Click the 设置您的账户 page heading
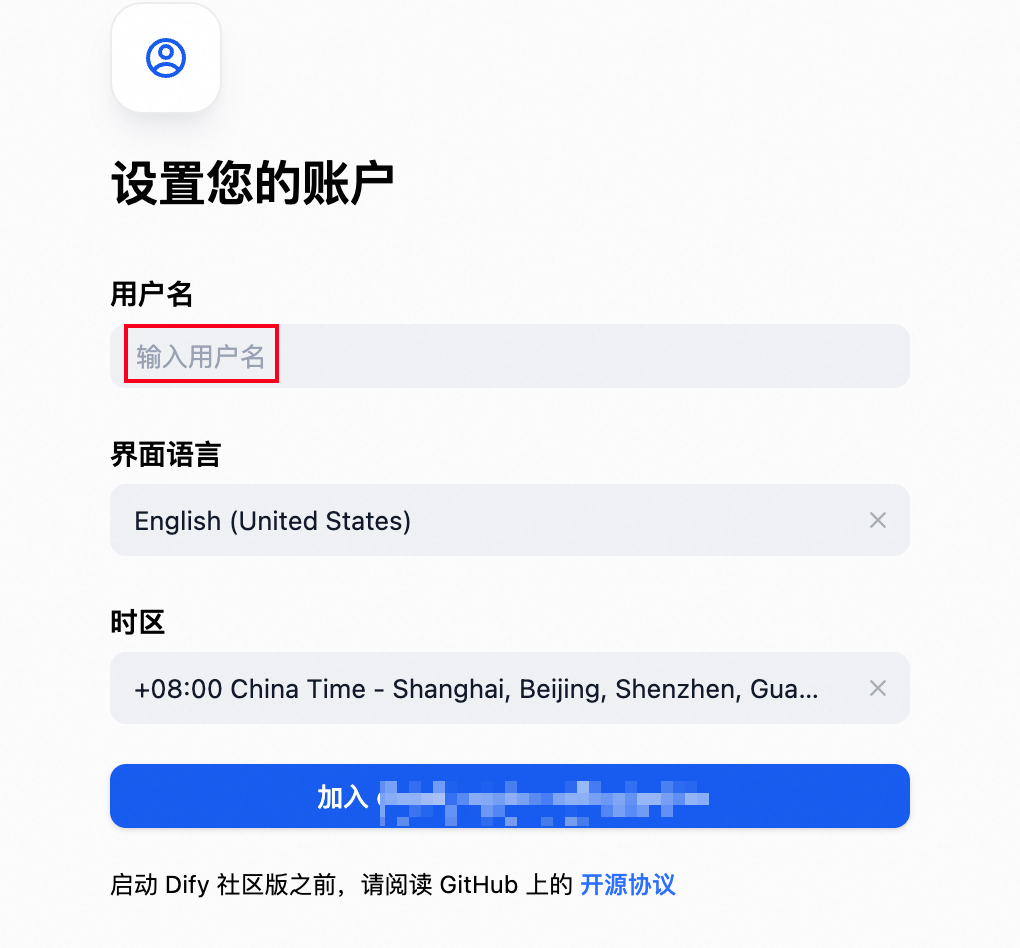Image resolution: width=1020 pixels, height=948 pixels. click(x=252, y=183)
